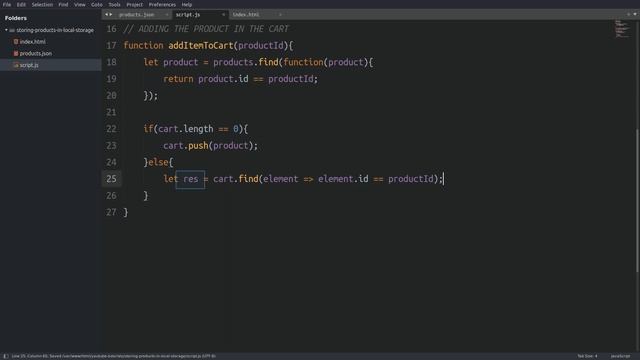Open index.html from the sidebar
The height and width of the screenshot is (360, 640).
[x=33, y=42]
